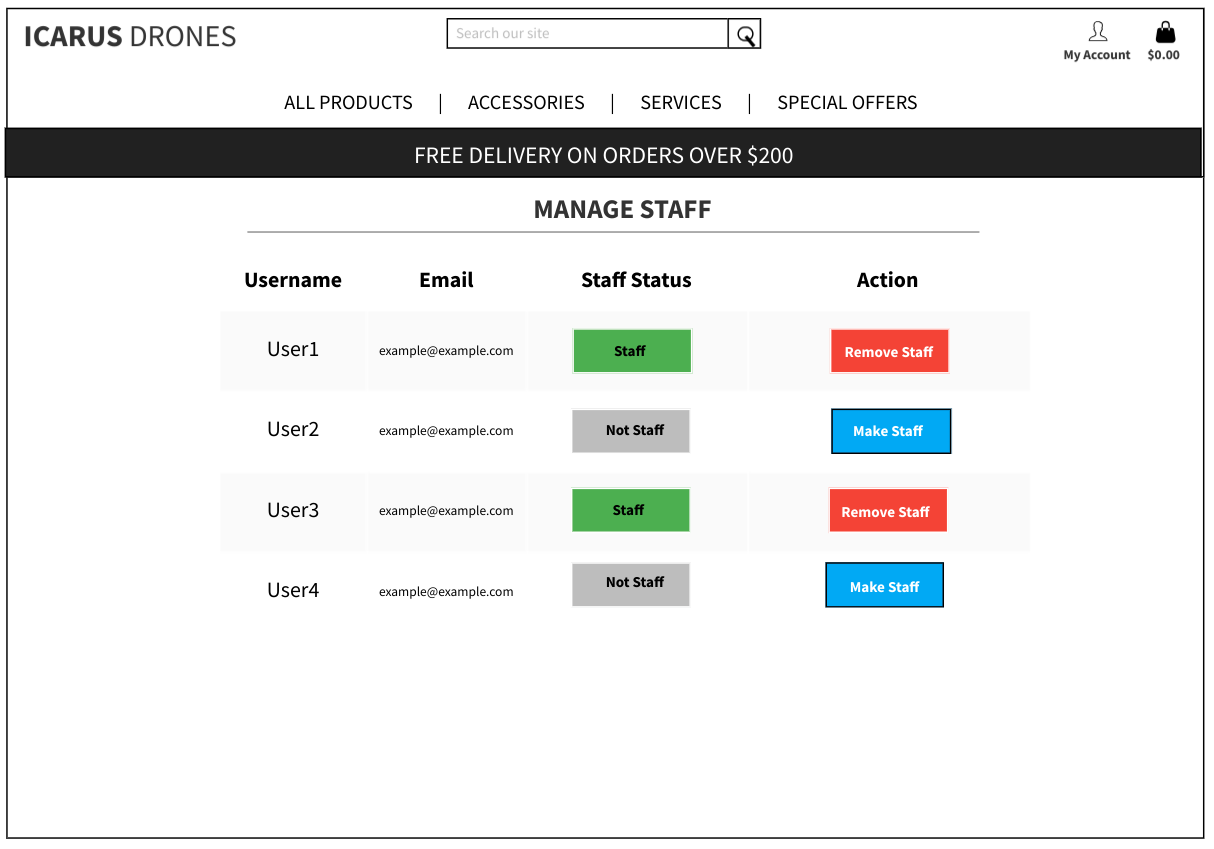The image size is (1214, 849).
Task: Click the Username column header
Action: (293, 280)
